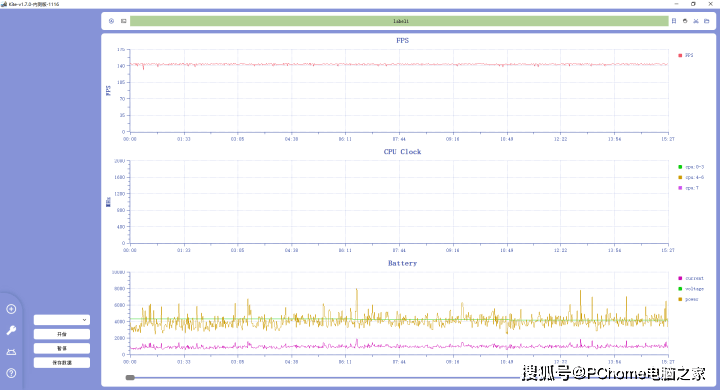Click the save icon right of label bar
720x390 pixels.
pos(674,21)
